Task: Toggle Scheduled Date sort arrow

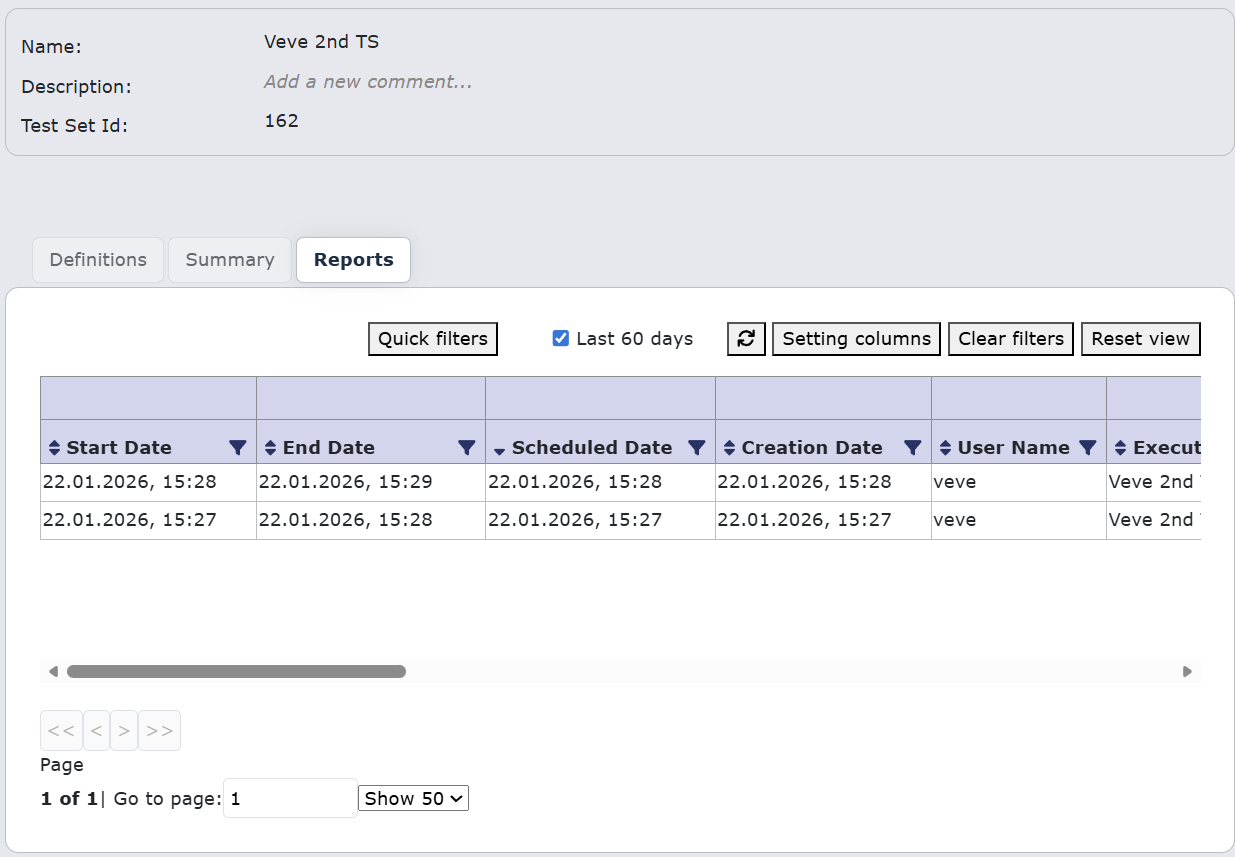Action: 499,450
